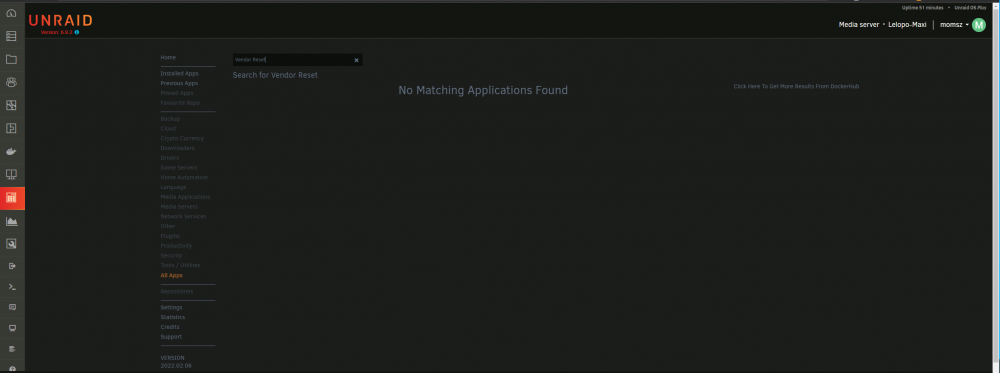1000x373 pixels.
Task: Go to Home in Apps menu
Action: point(168,57)
